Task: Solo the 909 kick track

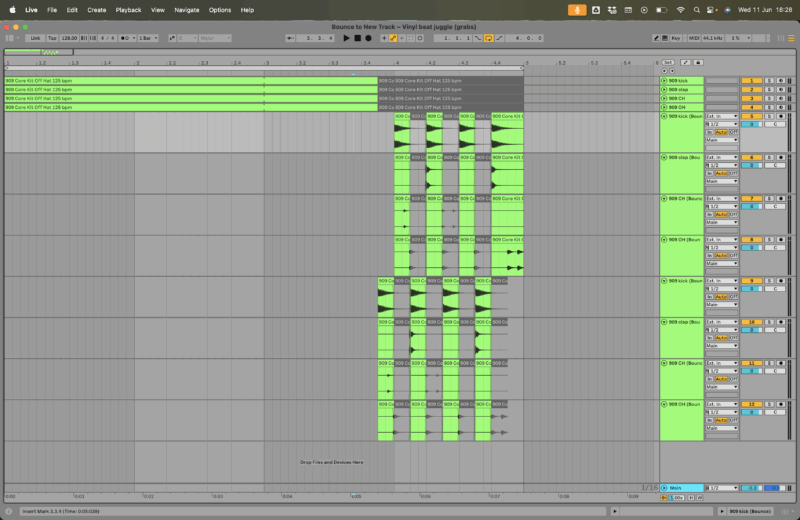Action: [769, 80]
